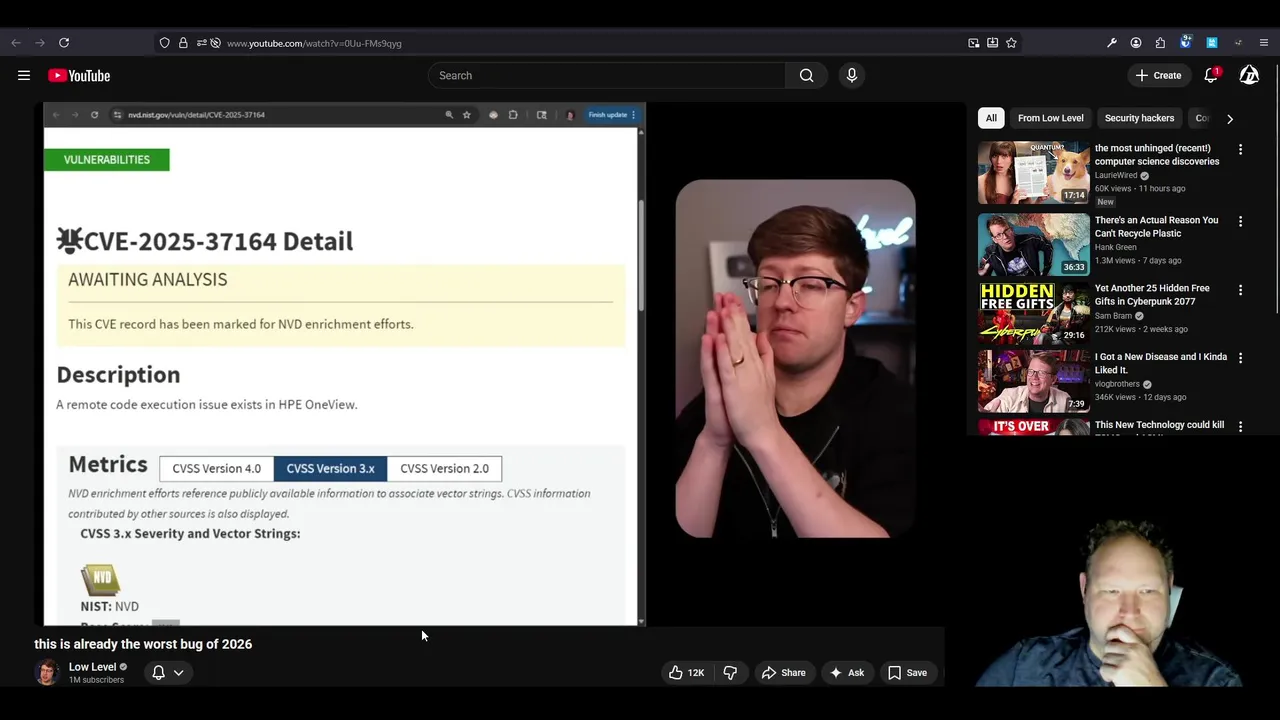
Task: Click green VULNERABILITIES button in video
Action: (107, 160)
